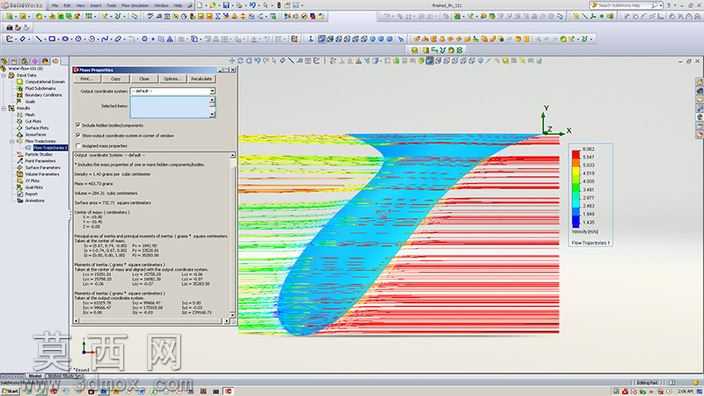Click Selected items list up arrow
This screenshot has width=704, height=396.
coord(212,99)
